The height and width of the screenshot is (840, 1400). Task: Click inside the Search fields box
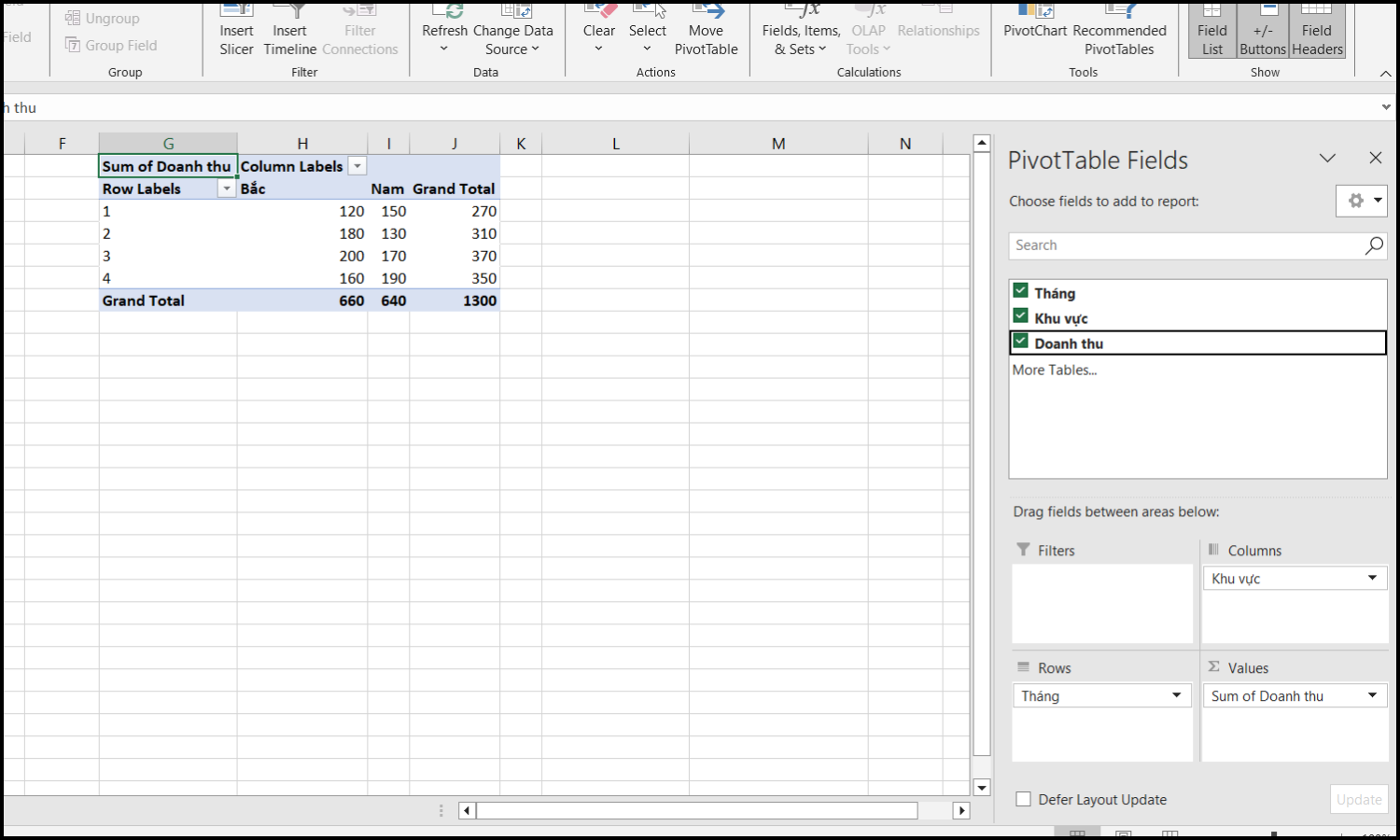(x=1185, y=245)
